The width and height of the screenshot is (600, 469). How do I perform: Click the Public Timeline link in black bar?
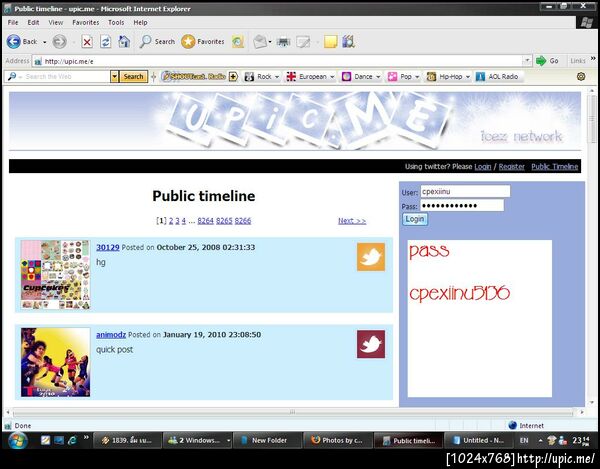554,166
